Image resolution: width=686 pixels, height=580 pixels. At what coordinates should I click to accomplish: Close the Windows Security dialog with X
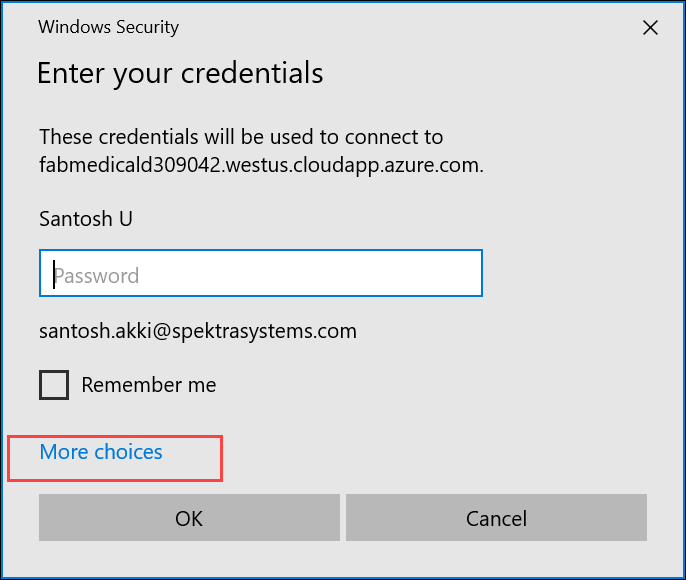(x=650, y=28)
